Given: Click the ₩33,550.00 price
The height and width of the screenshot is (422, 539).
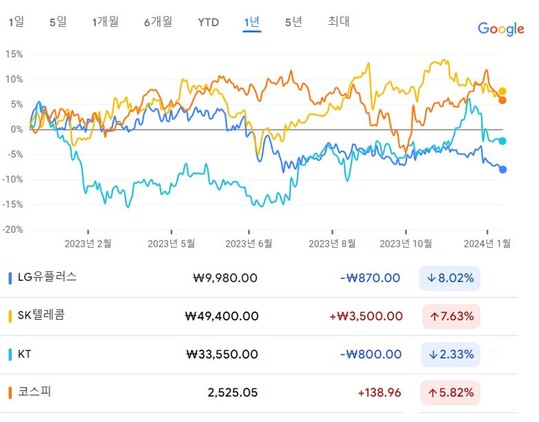Looking at the screenshot, I should point(222,354).
